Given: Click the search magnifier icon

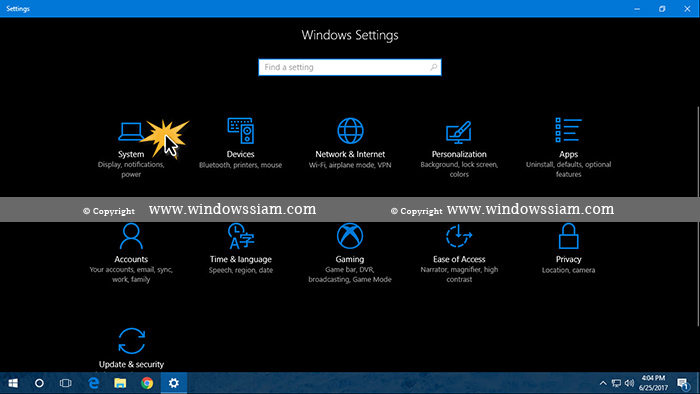Looking at the screenshot, I should 433,67.
